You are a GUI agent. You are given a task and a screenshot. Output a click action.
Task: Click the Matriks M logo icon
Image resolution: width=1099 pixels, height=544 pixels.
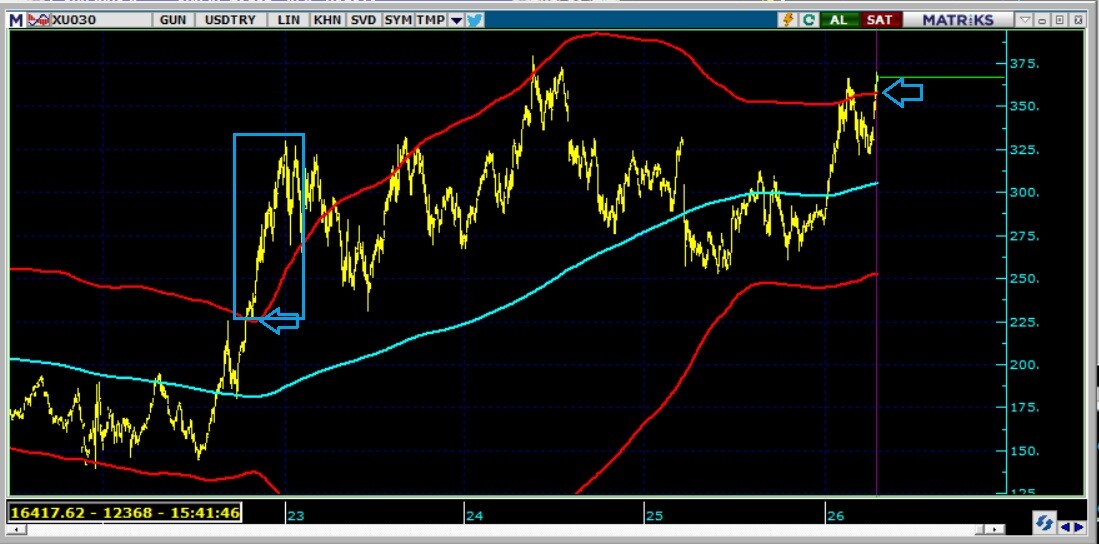click(17, 20)
